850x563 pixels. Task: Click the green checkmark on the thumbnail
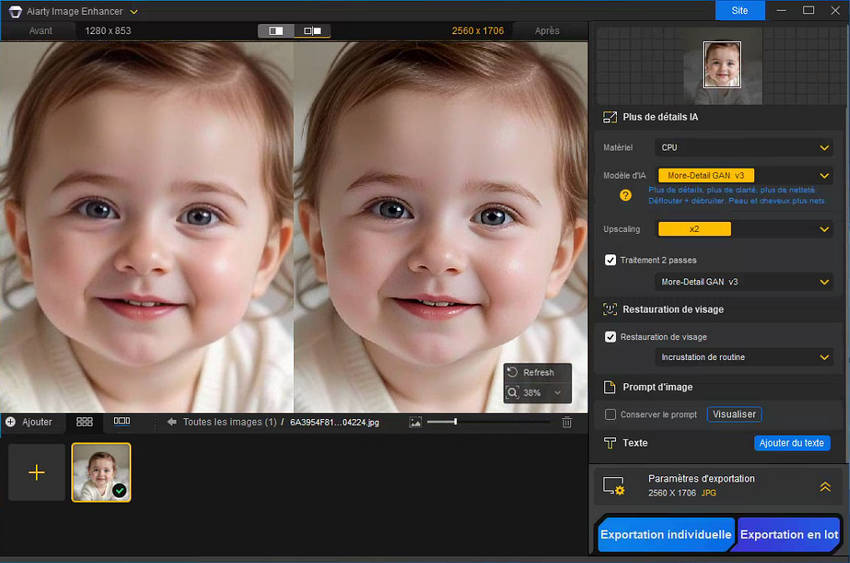(x=120, y=490)
